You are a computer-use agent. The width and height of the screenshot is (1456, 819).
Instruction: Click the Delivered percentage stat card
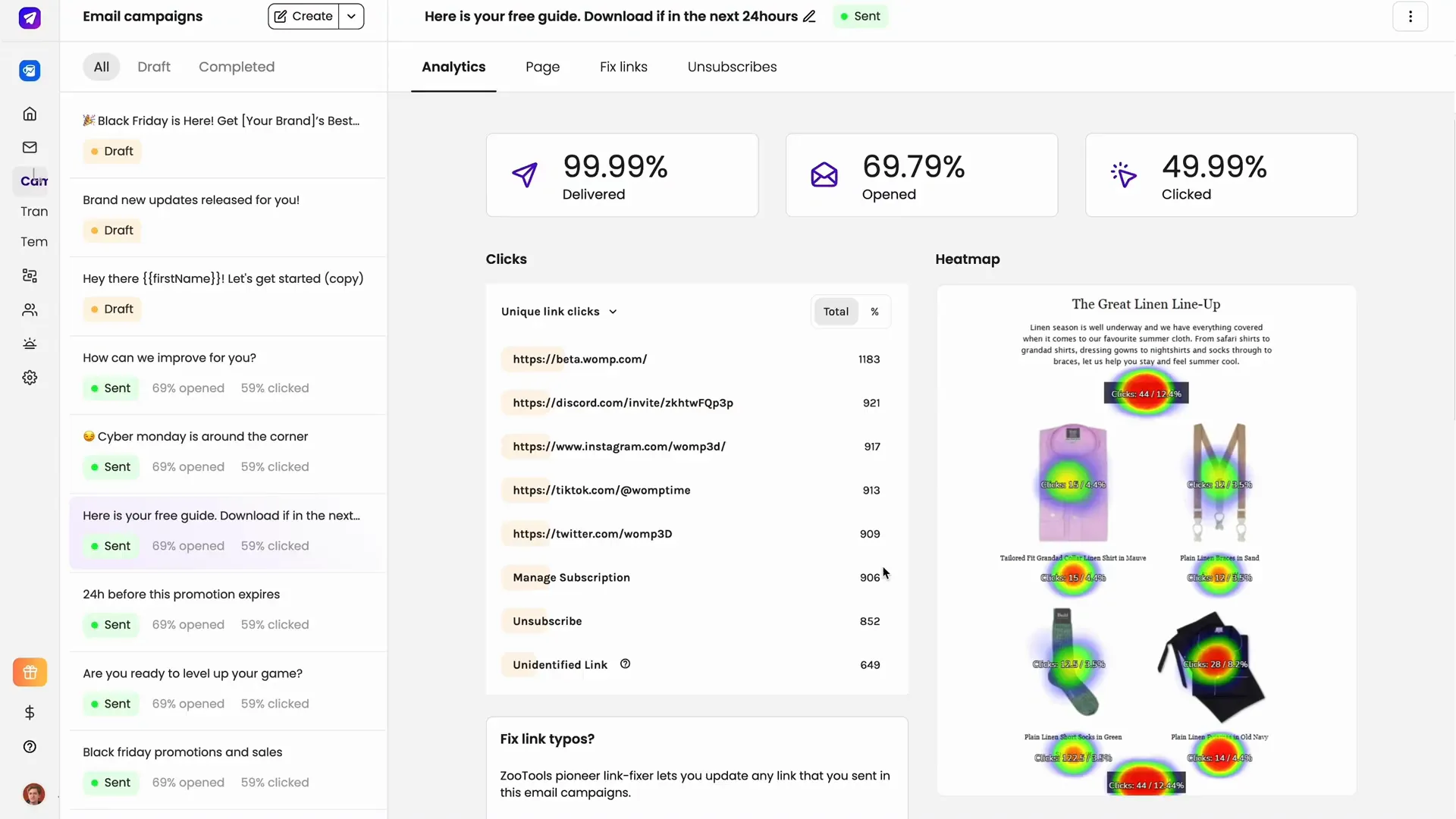[x=622, y=175]
